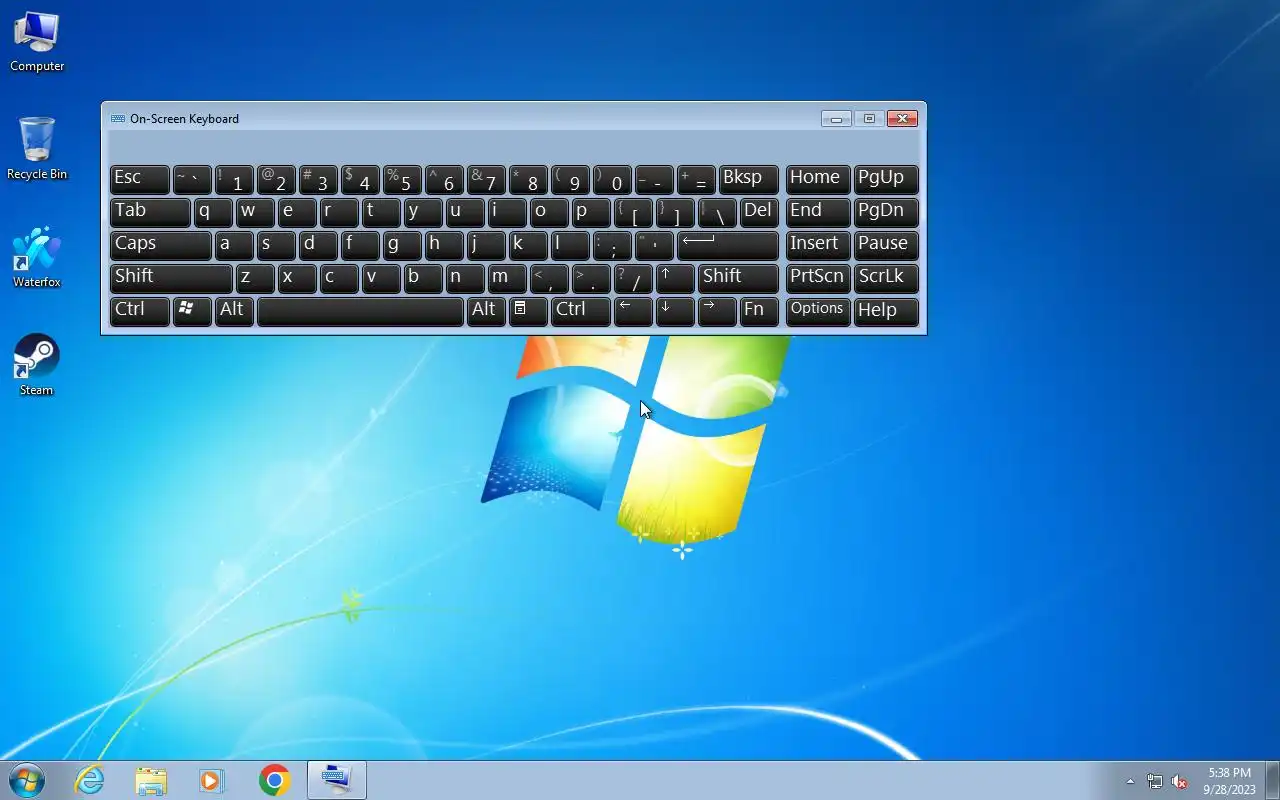Click the spacebar key
This screenshot has height=800, width=1280.
pyautogui.click(x=360, y=311)
